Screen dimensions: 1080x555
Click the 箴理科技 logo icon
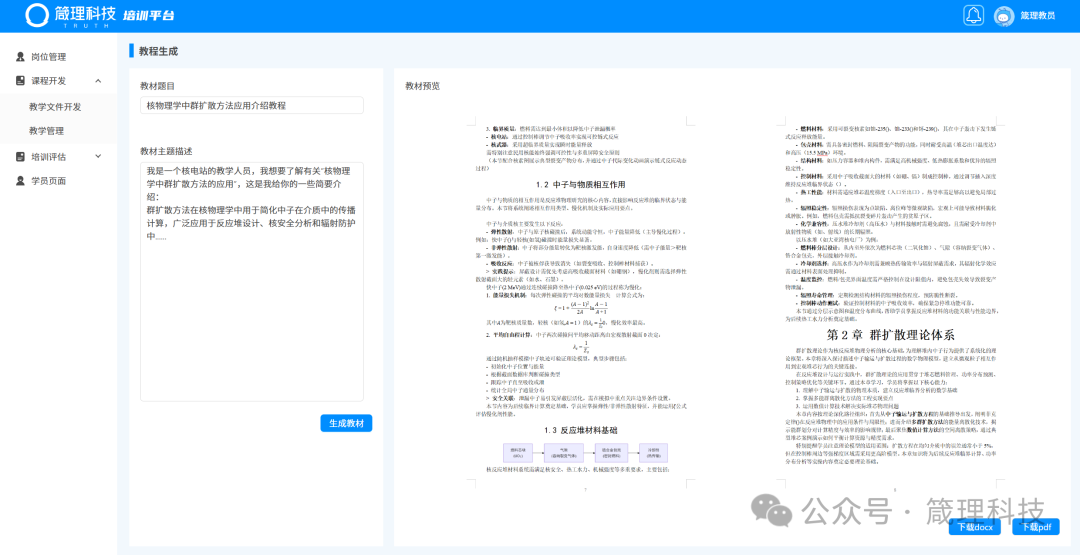point(37,14)
